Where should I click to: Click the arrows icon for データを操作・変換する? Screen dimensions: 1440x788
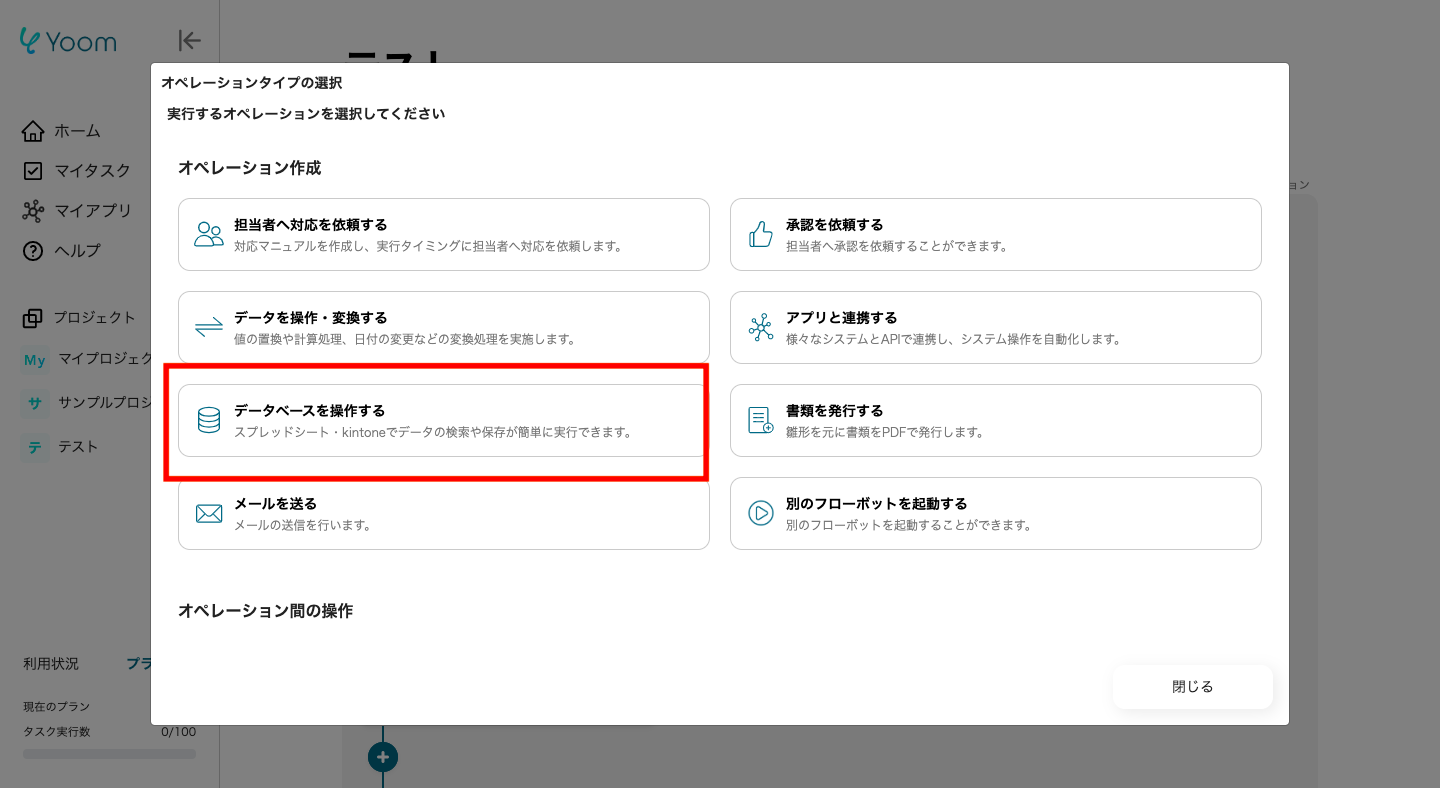click(209, 327)
